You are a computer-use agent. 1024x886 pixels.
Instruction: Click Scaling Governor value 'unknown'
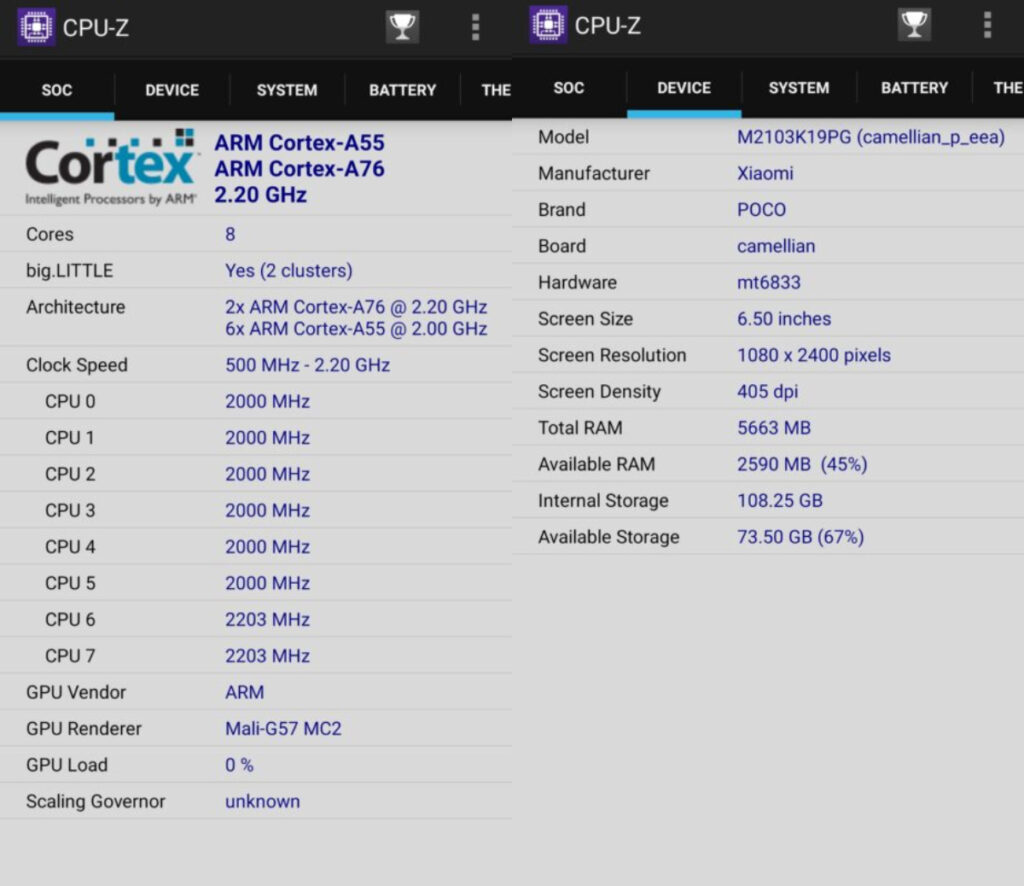click(263, 802)
